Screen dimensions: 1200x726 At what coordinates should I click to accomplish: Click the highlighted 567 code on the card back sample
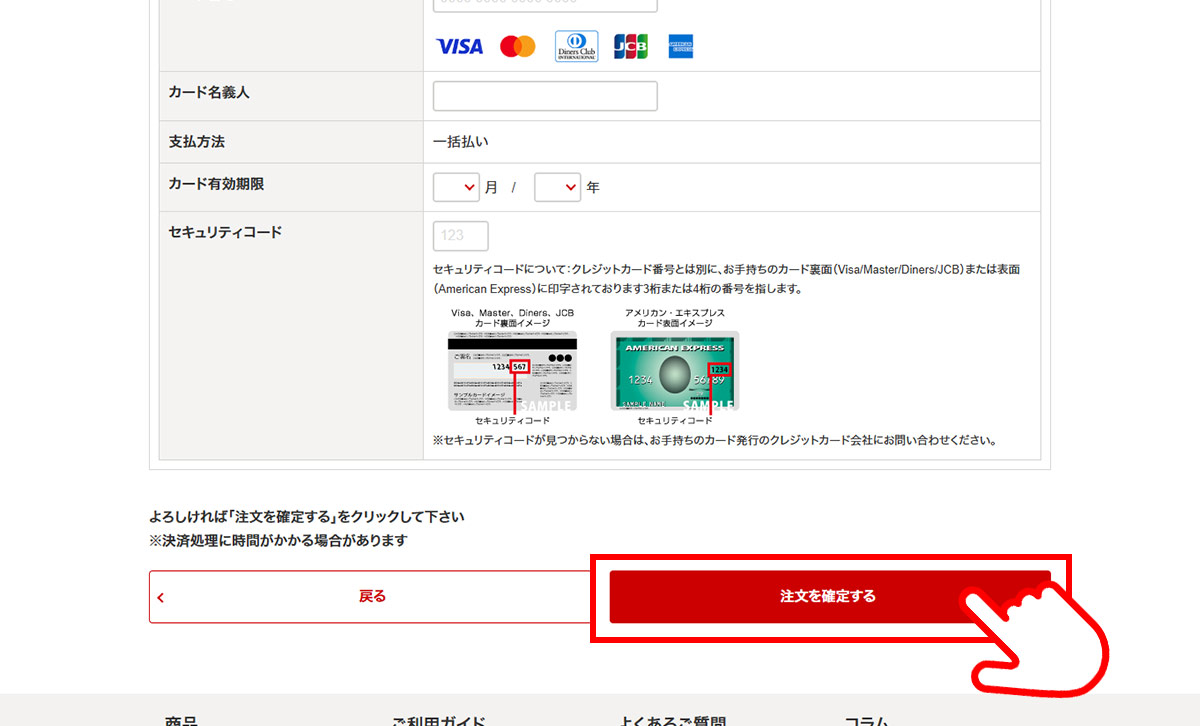tap(520, 367)
